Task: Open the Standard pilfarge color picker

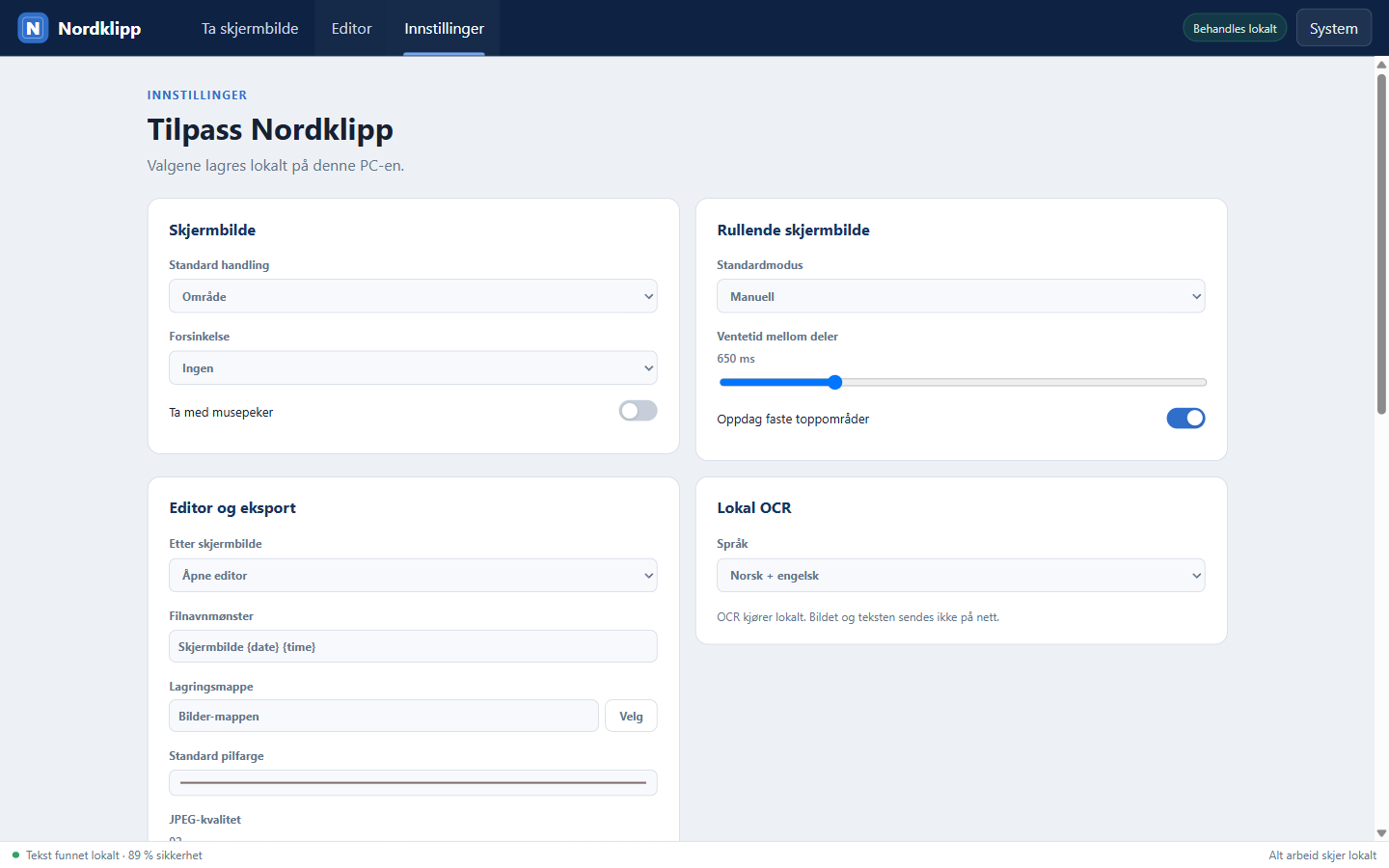Action: coord(413,782)
